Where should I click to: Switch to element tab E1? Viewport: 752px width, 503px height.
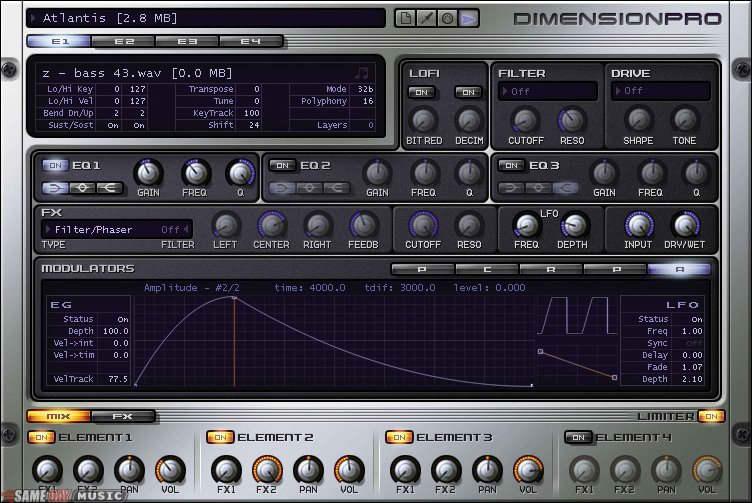coord(59,42)
